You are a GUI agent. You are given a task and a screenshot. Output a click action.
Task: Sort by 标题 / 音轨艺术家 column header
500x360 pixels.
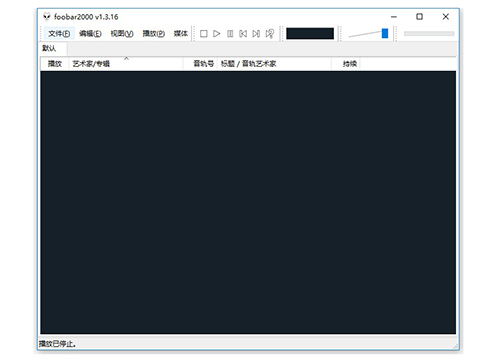274,64
